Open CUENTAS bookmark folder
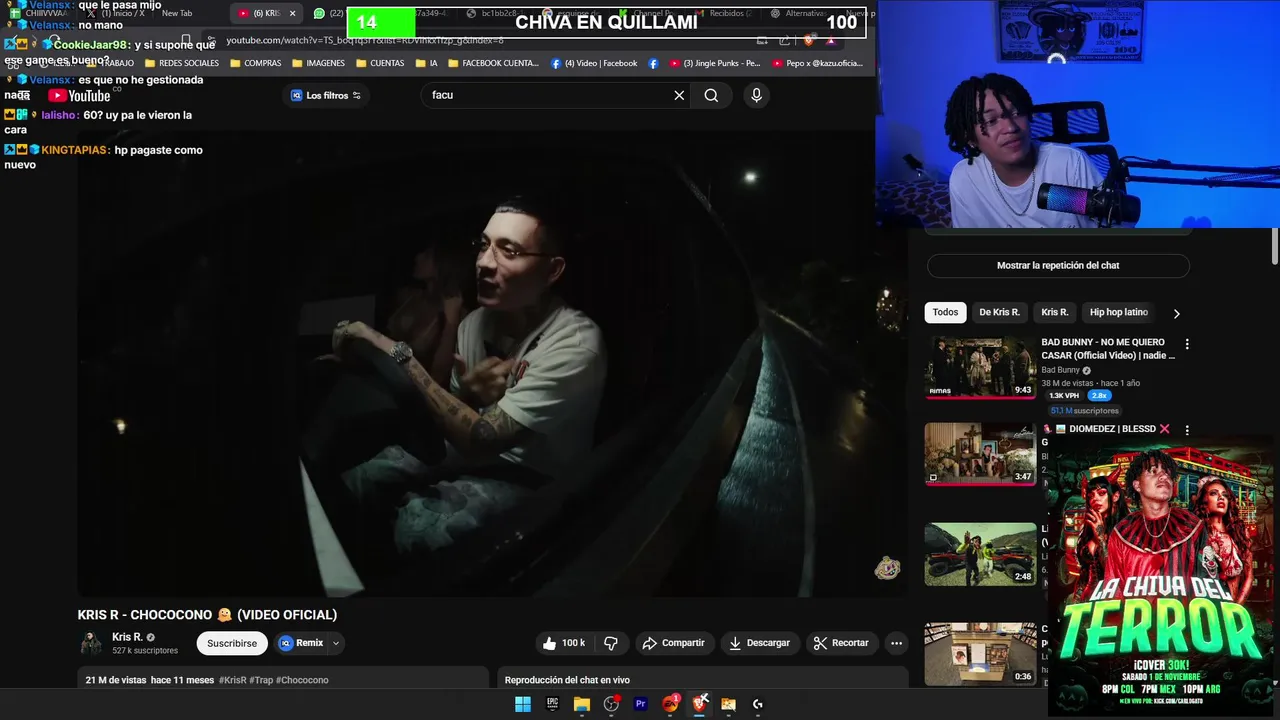1280x720 pixels. coord(379,63)
